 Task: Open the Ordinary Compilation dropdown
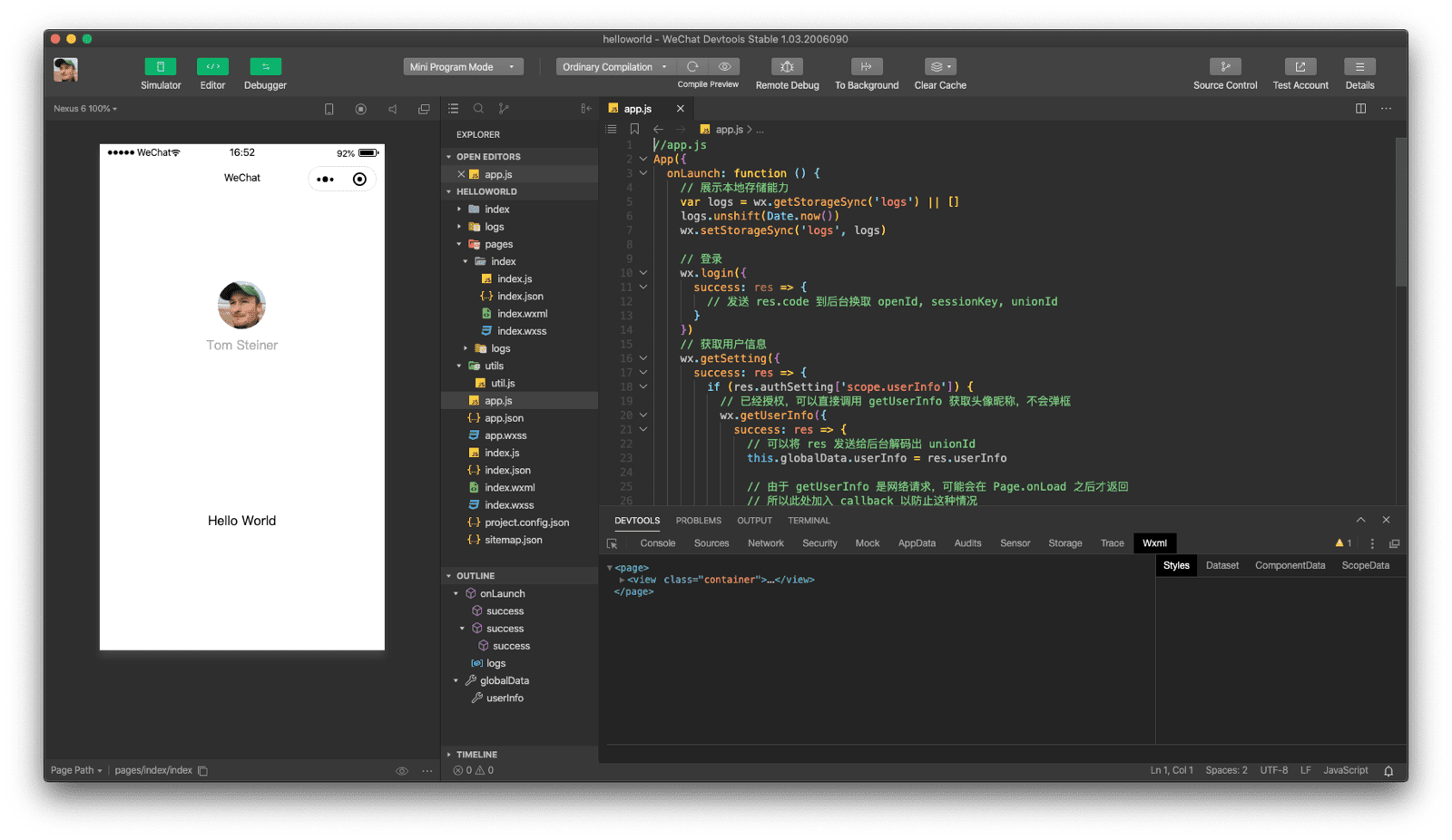point(613,66)
